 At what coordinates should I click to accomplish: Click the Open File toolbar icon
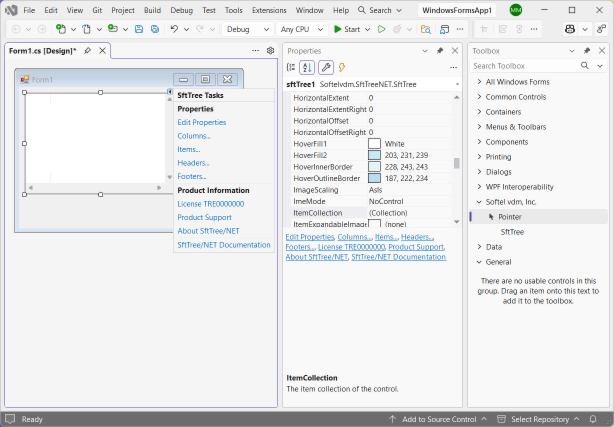86,29
